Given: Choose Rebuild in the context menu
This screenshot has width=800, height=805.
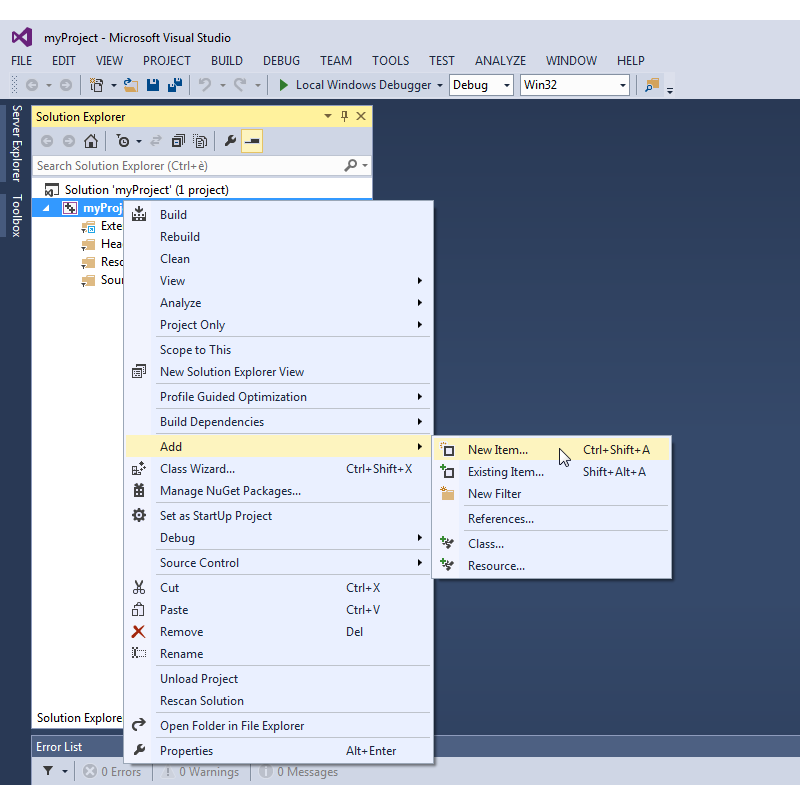Looking at the screenshot, I should [x=279, y=237].
